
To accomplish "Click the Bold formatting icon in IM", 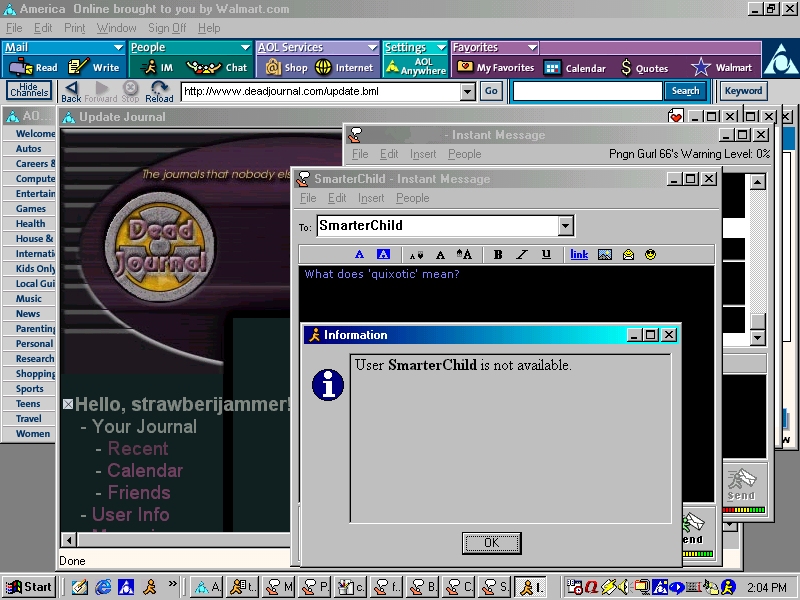I will 498,255.
